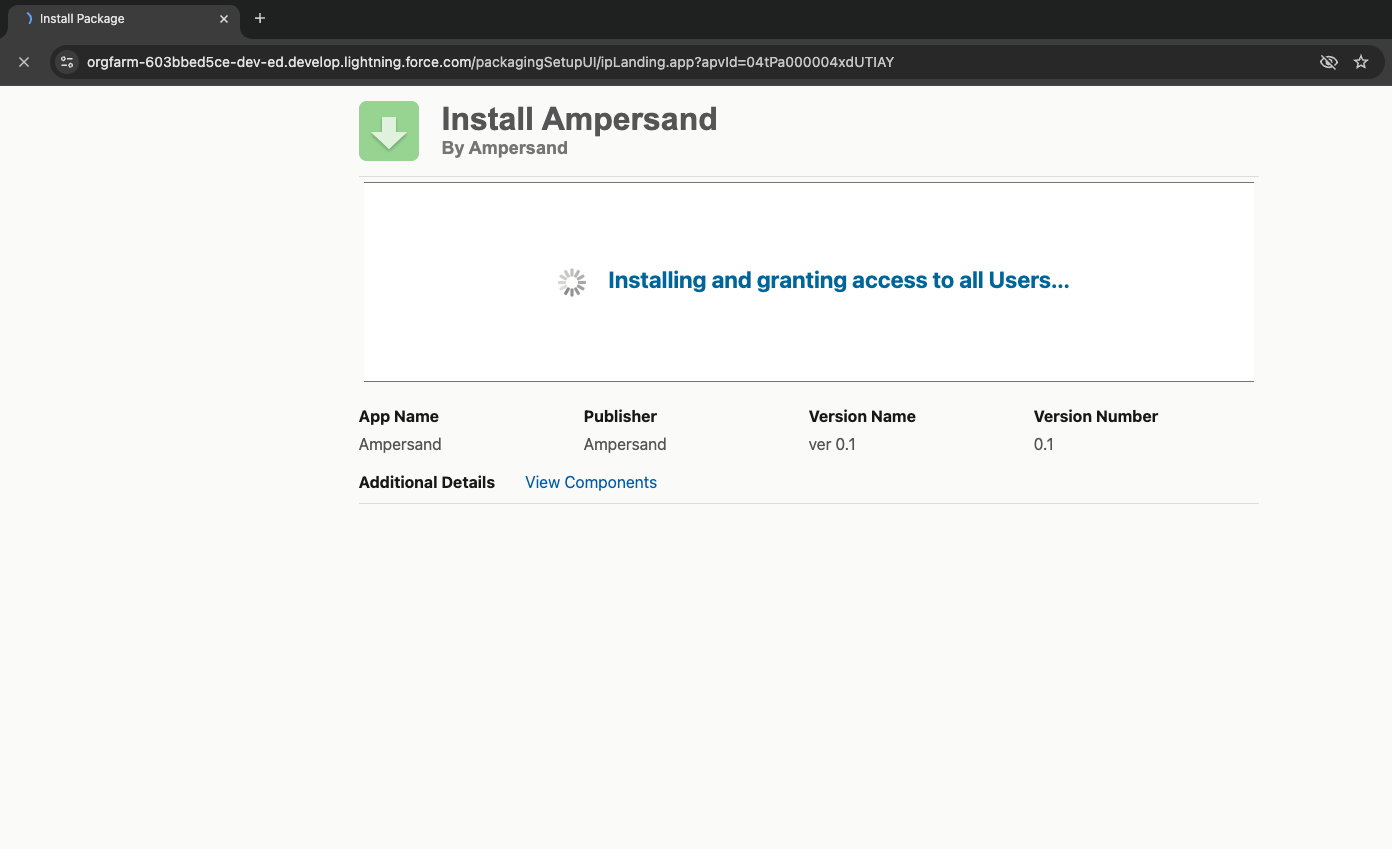Click the Publisher column label
Image resolution: width=1392 pixels, height=849 pixels.
[x=620, y=416]
